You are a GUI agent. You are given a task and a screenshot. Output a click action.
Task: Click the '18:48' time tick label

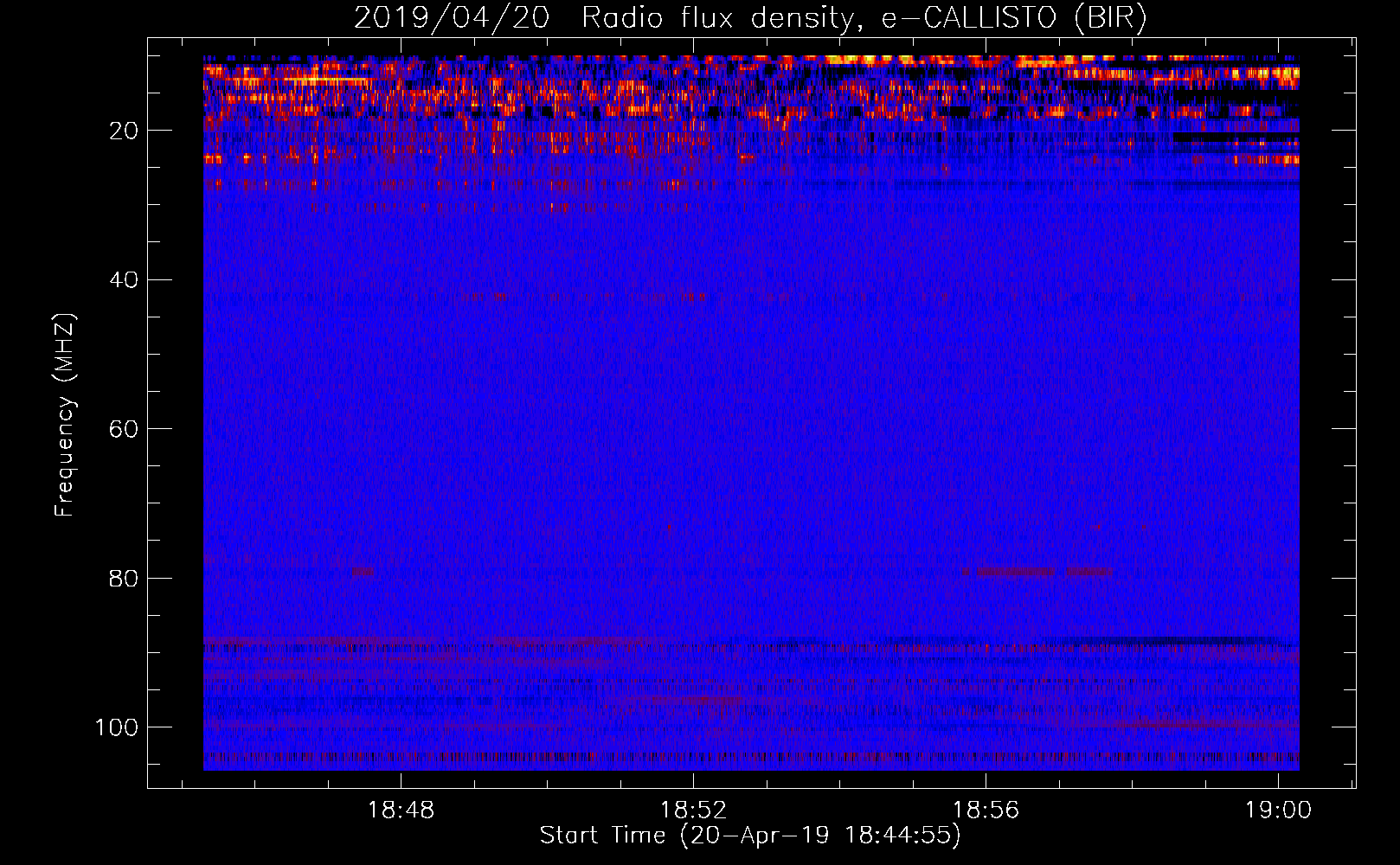tap(401, 811)
